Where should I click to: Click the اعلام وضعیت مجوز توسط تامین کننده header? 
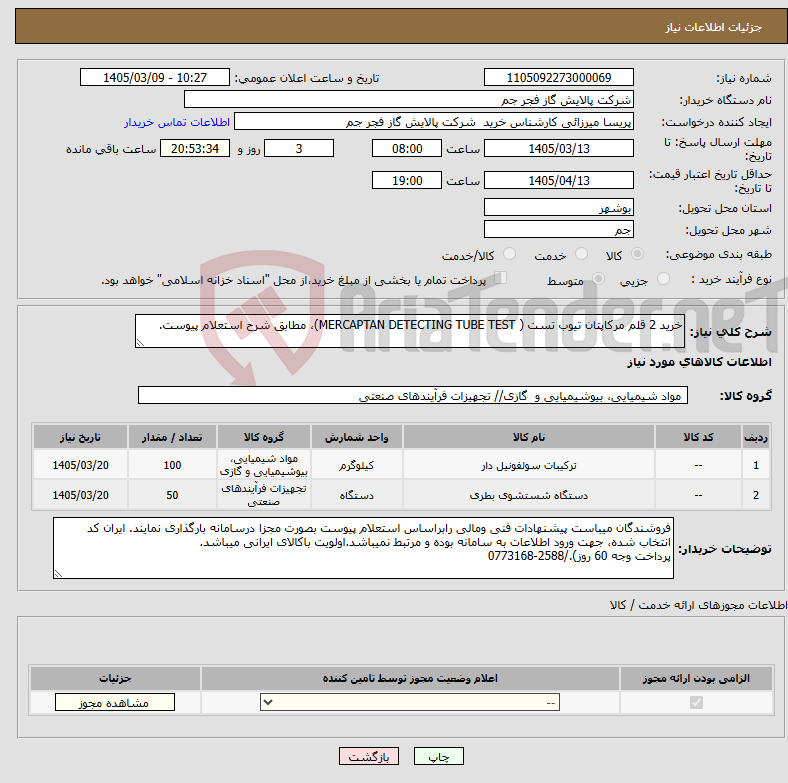[410, 678]
